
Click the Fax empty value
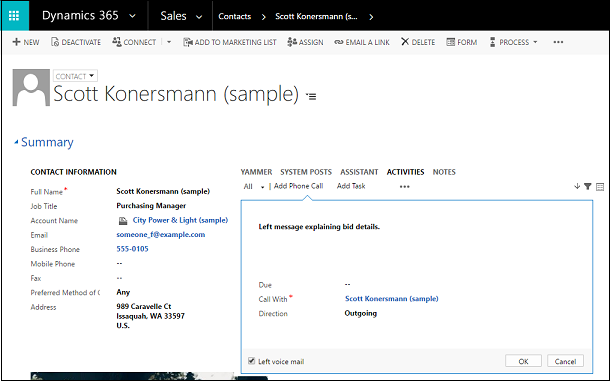(x=119, y=278)
